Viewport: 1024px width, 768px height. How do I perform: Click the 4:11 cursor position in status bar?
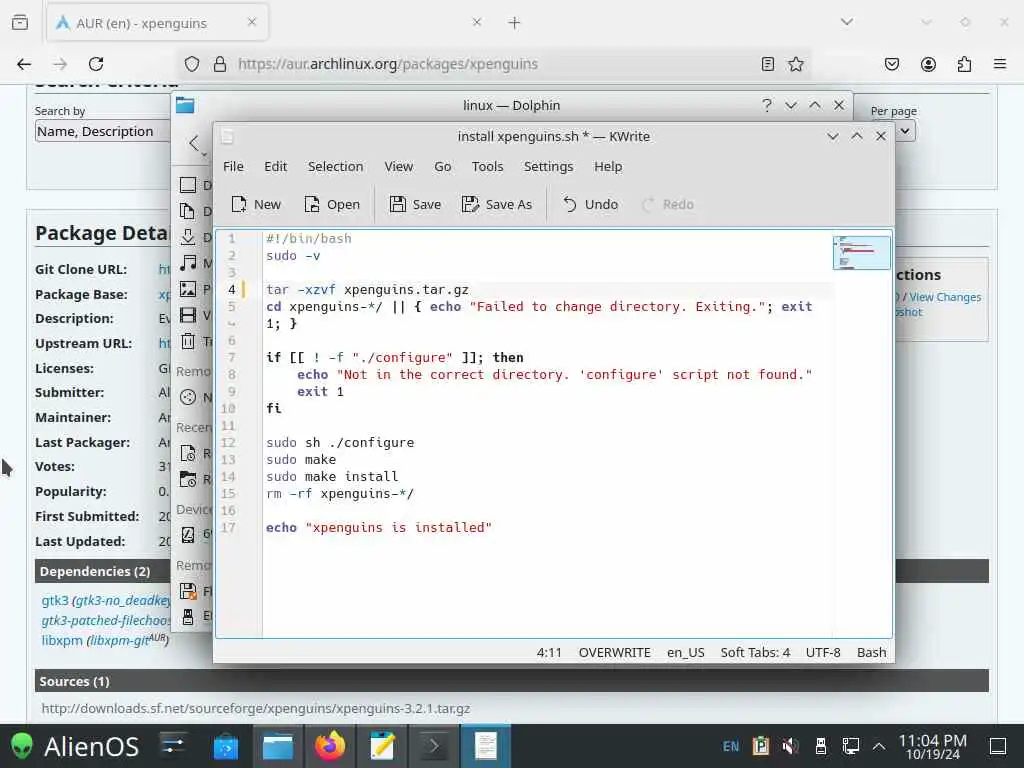point(549,652)
